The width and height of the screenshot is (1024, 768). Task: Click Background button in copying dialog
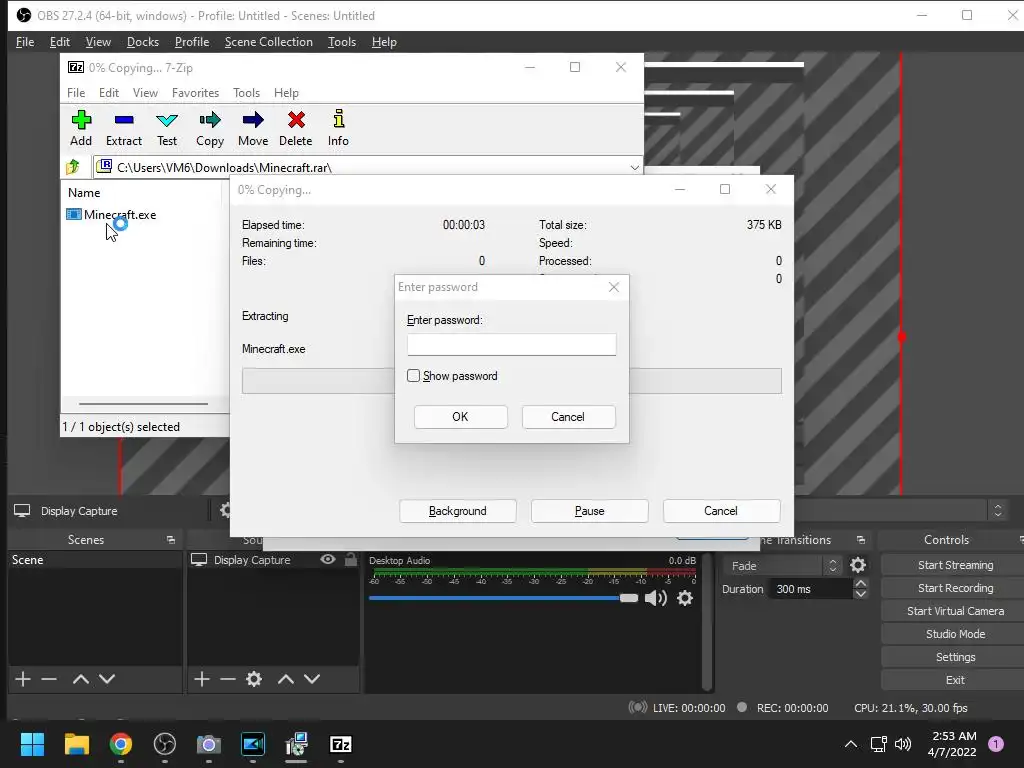[x=458, y=511]
